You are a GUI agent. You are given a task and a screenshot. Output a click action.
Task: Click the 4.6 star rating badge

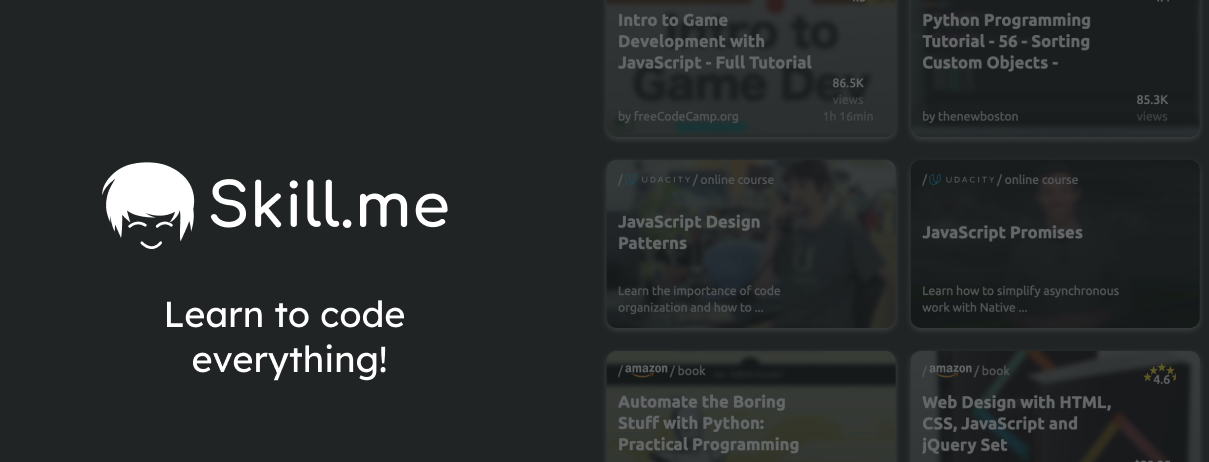(1159, 375)
